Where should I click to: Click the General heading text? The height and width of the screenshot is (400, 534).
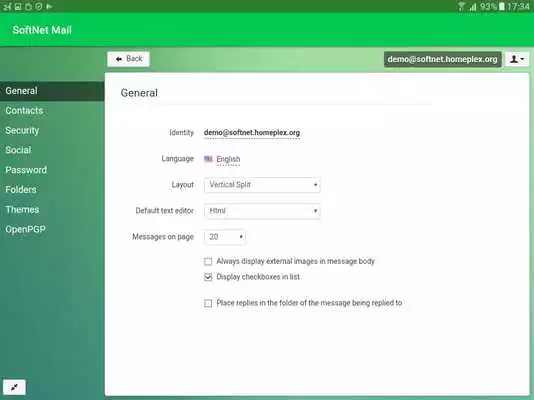point(139,93)
